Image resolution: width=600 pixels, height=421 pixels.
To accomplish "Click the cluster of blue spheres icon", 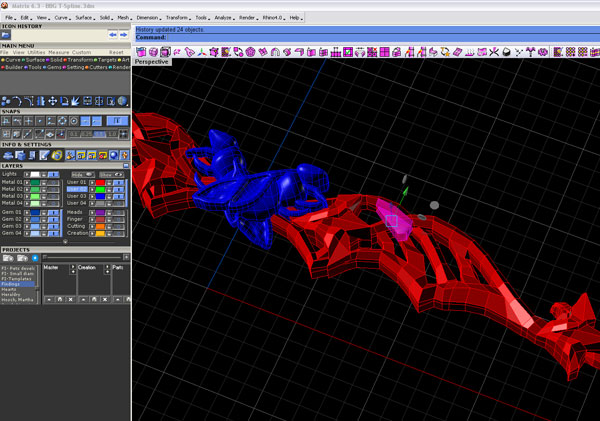I will coord(6,101).
